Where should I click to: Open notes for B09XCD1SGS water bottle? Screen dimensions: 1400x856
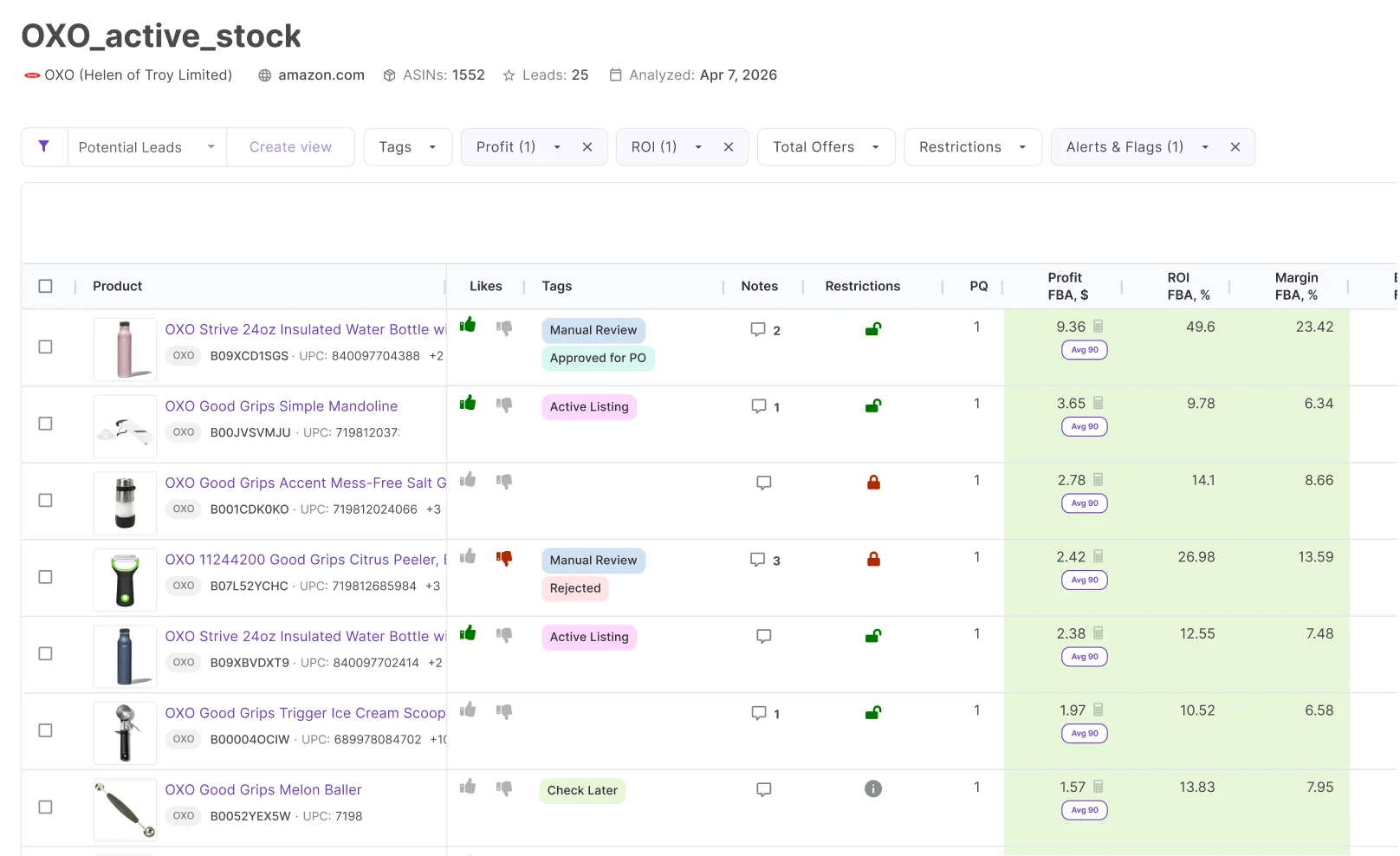(758, 330)
